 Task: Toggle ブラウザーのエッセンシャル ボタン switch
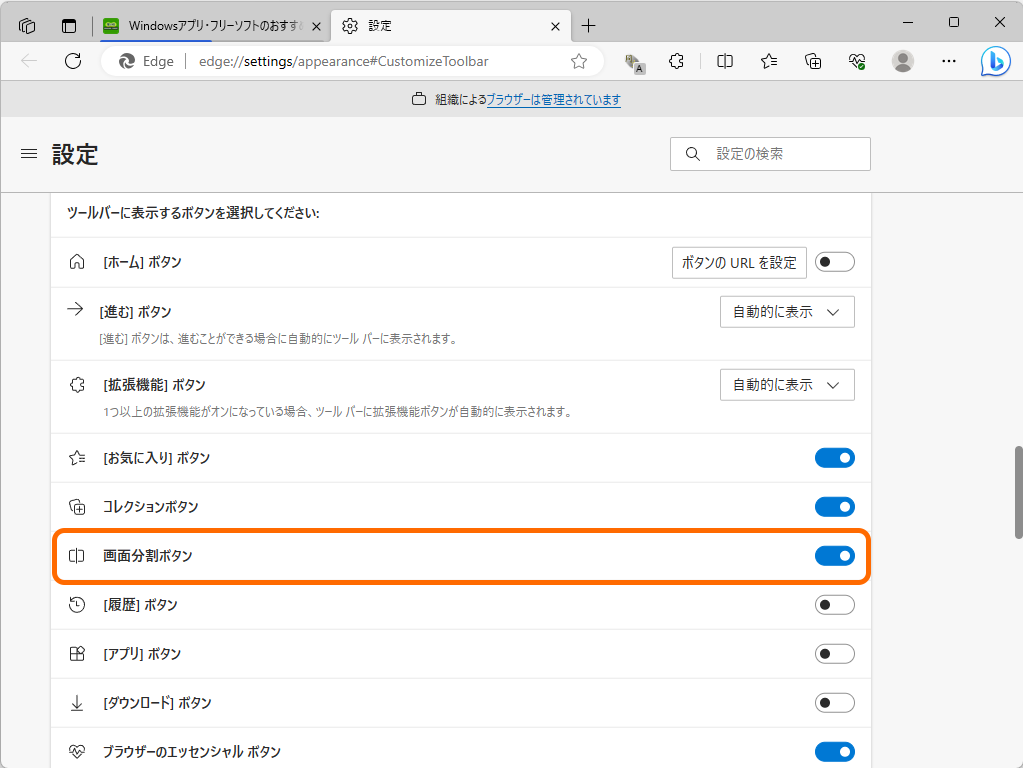[x=834, y=752]
